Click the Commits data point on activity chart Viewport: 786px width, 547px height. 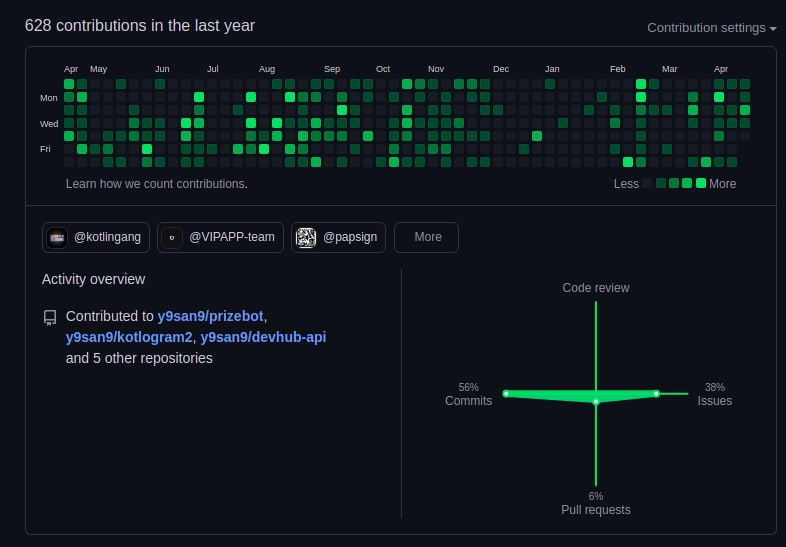[x=506, y=394]
